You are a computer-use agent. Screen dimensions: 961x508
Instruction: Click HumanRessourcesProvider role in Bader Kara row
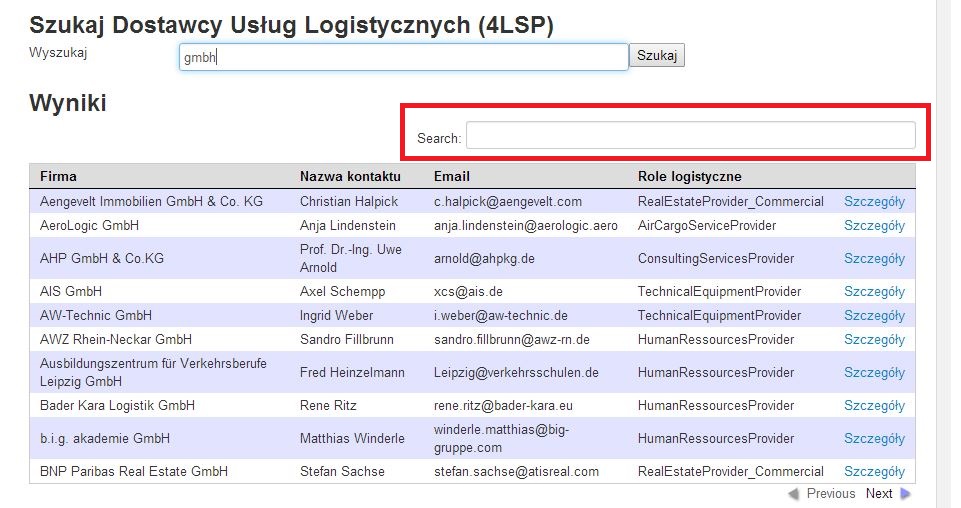pyautogui.click(x=716, y=406)
